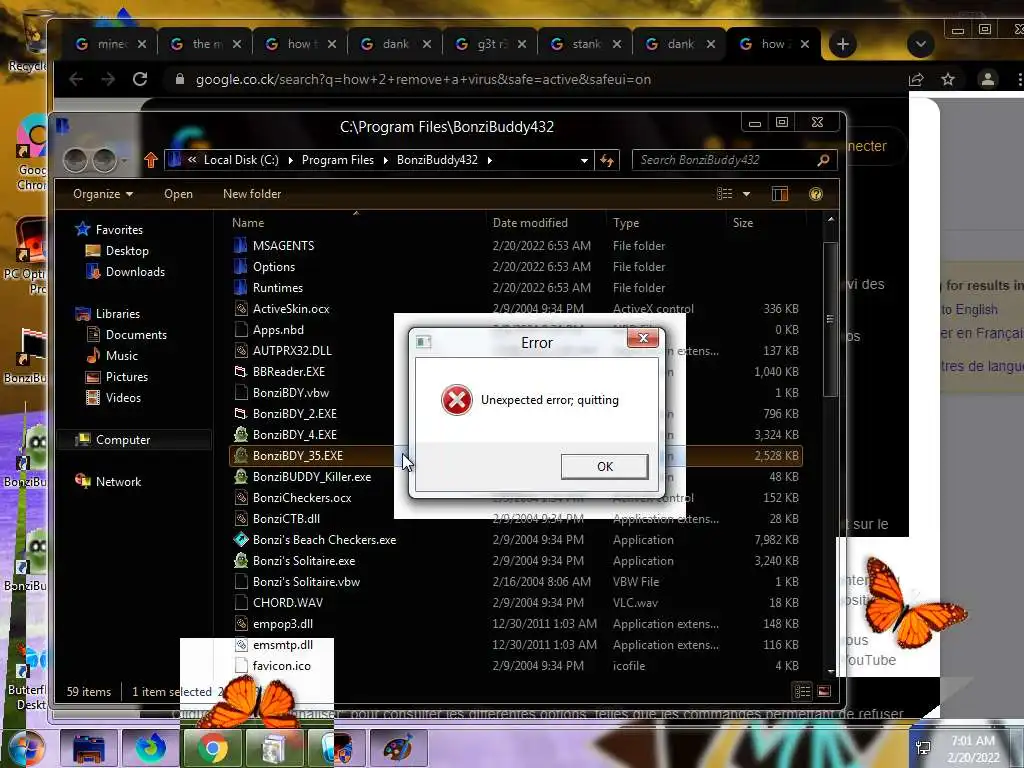Select Network in navigation pane
1024x768 pixels.
click(118, 481)
